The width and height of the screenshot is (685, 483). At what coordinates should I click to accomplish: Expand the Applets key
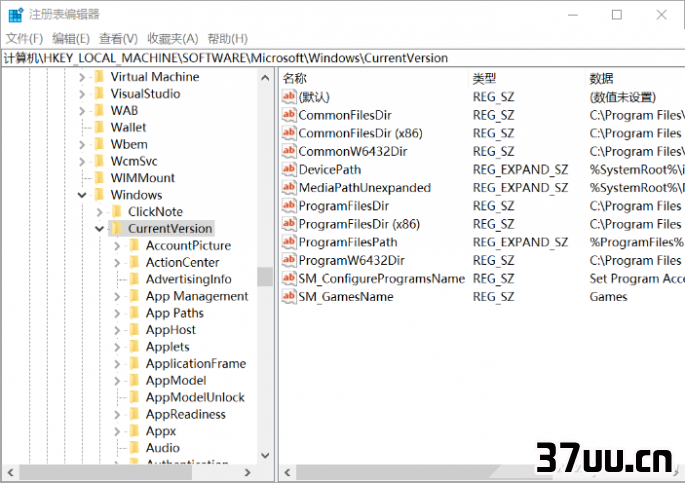117,347
